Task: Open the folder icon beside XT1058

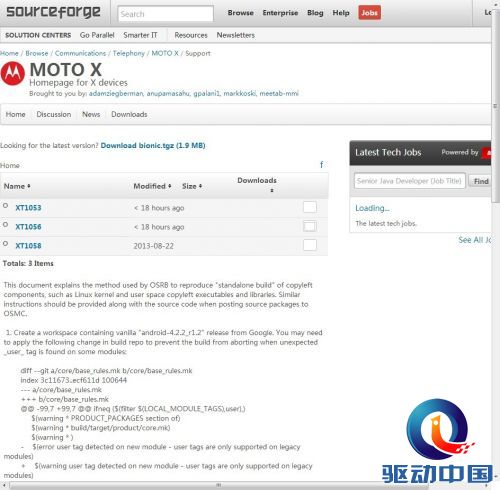Action: pyautogui.click(x=5, y=244)
